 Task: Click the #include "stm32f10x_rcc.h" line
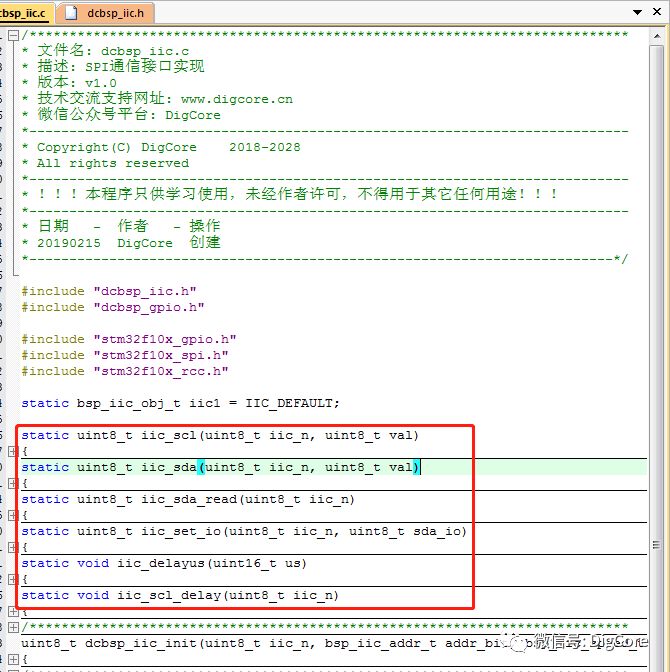[125, 371]
